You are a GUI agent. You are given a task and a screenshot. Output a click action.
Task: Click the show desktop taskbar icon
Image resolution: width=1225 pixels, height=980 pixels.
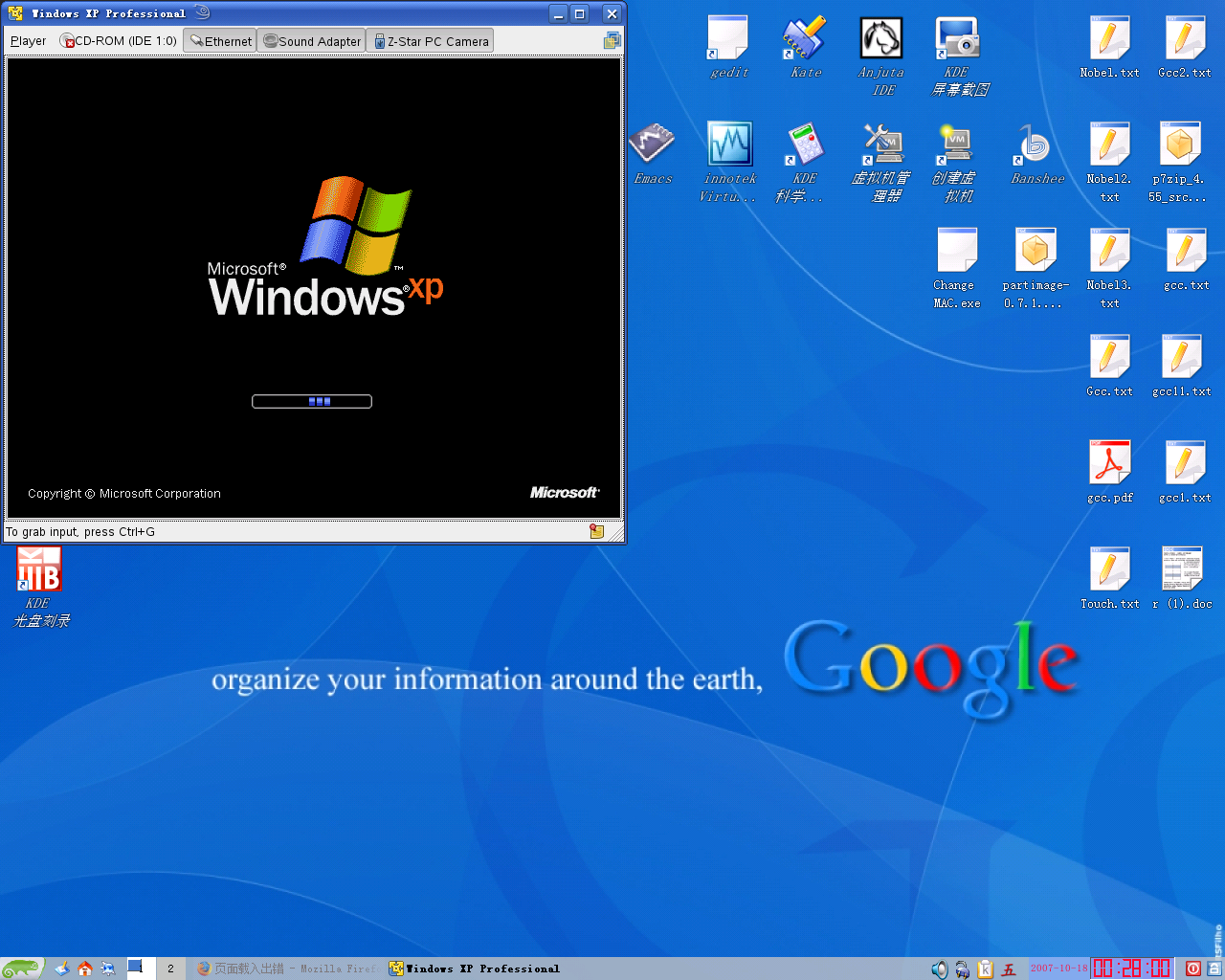pyautogui.click(x=62, y=969)
